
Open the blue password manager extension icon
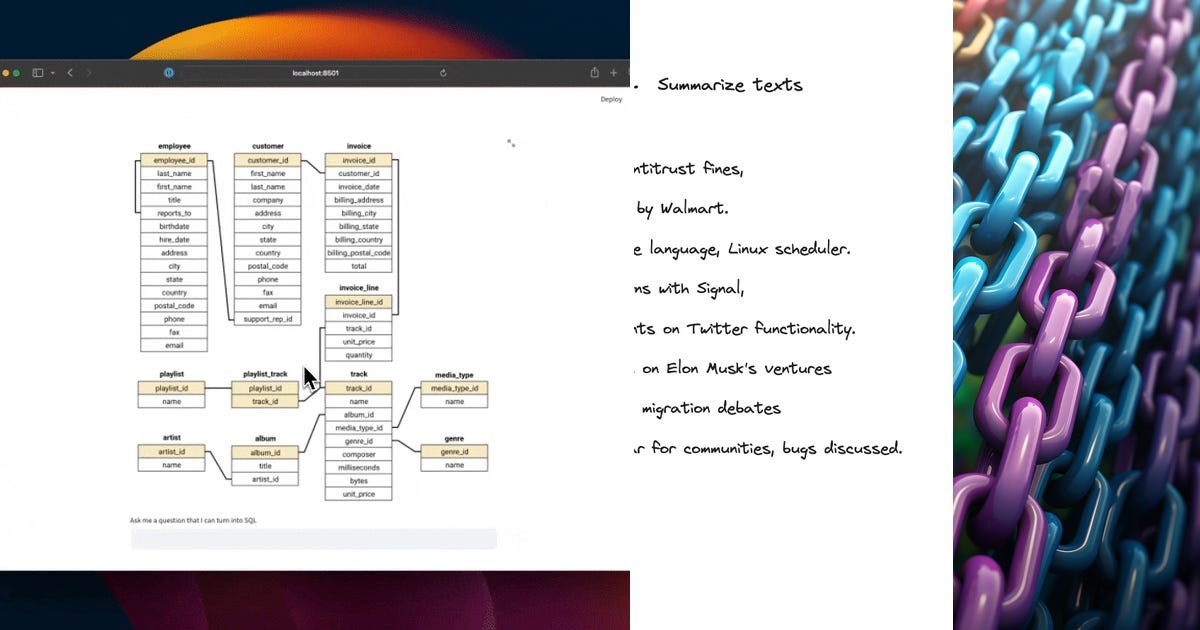tap(169, 73)
